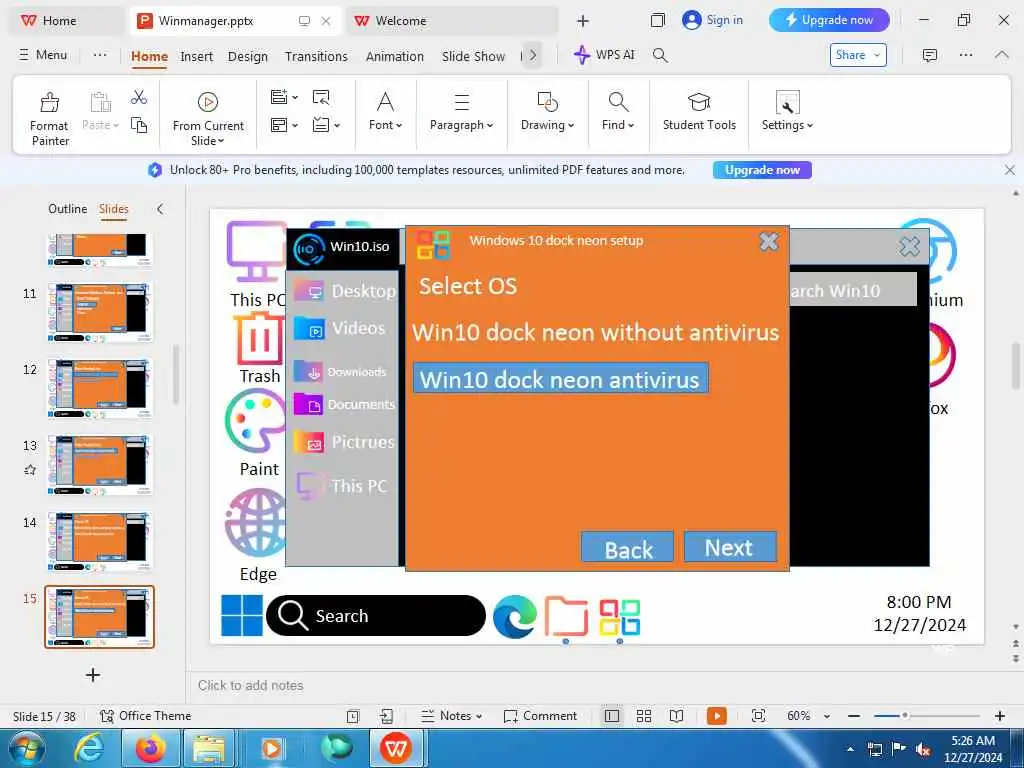Switch to the Animation tab
Viewport: 1024px width, 768px height.
(x=394, y=56)
